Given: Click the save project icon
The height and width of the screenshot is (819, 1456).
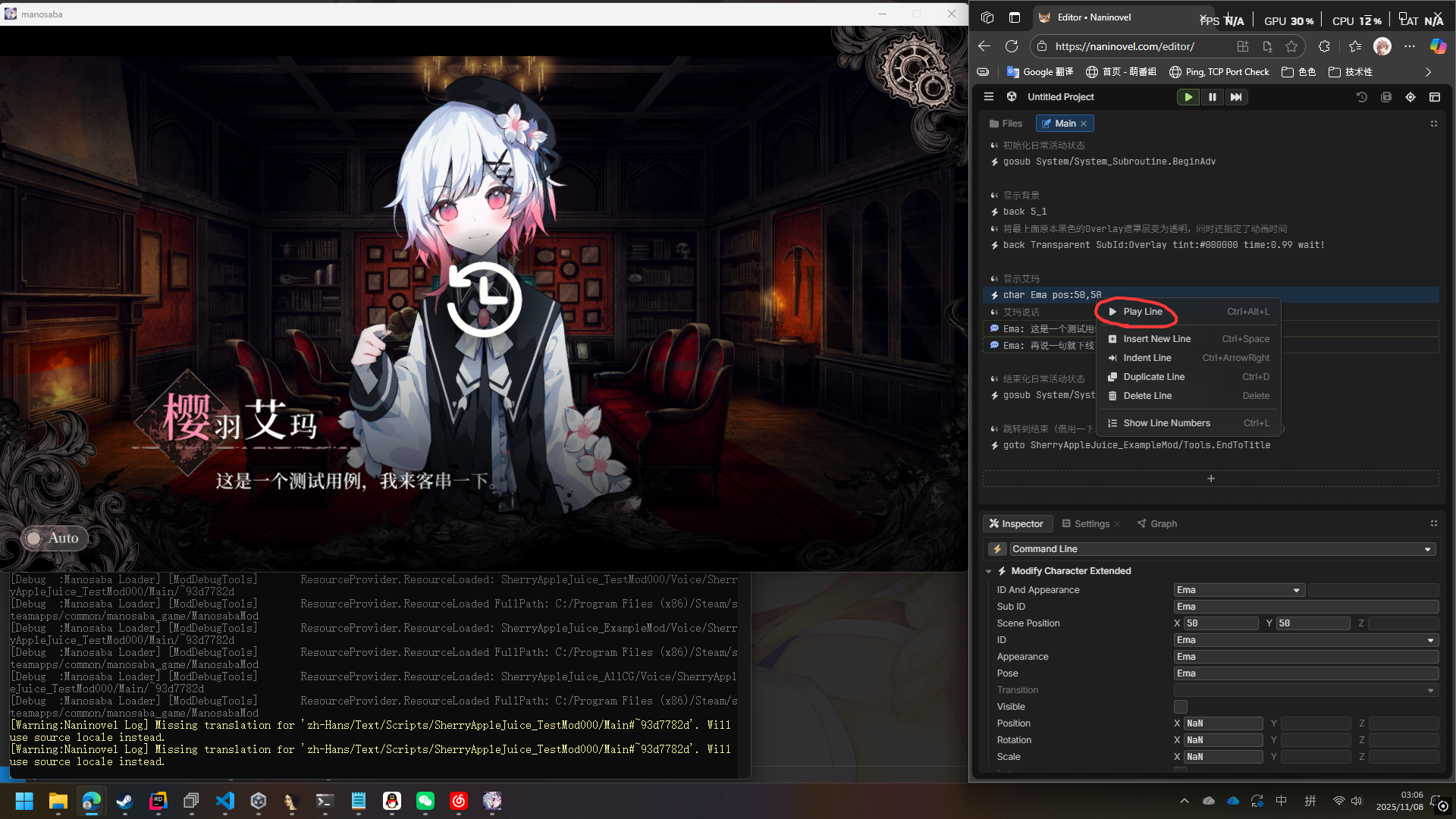Looking at the screenshot, I should pos(1385,97).
